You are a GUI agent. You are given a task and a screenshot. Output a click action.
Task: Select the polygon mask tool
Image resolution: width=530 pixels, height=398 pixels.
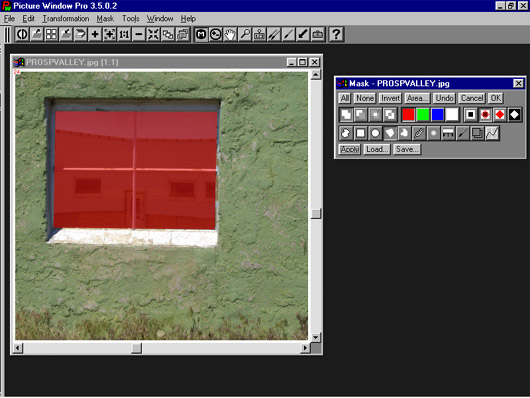[389, 133]
